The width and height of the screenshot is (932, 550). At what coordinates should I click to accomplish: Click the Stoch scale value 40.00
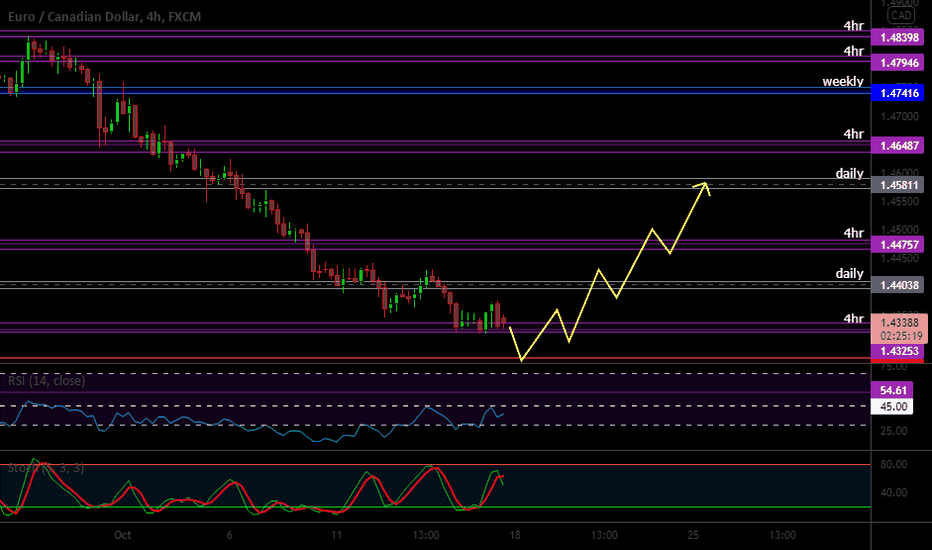click(893, 492)
